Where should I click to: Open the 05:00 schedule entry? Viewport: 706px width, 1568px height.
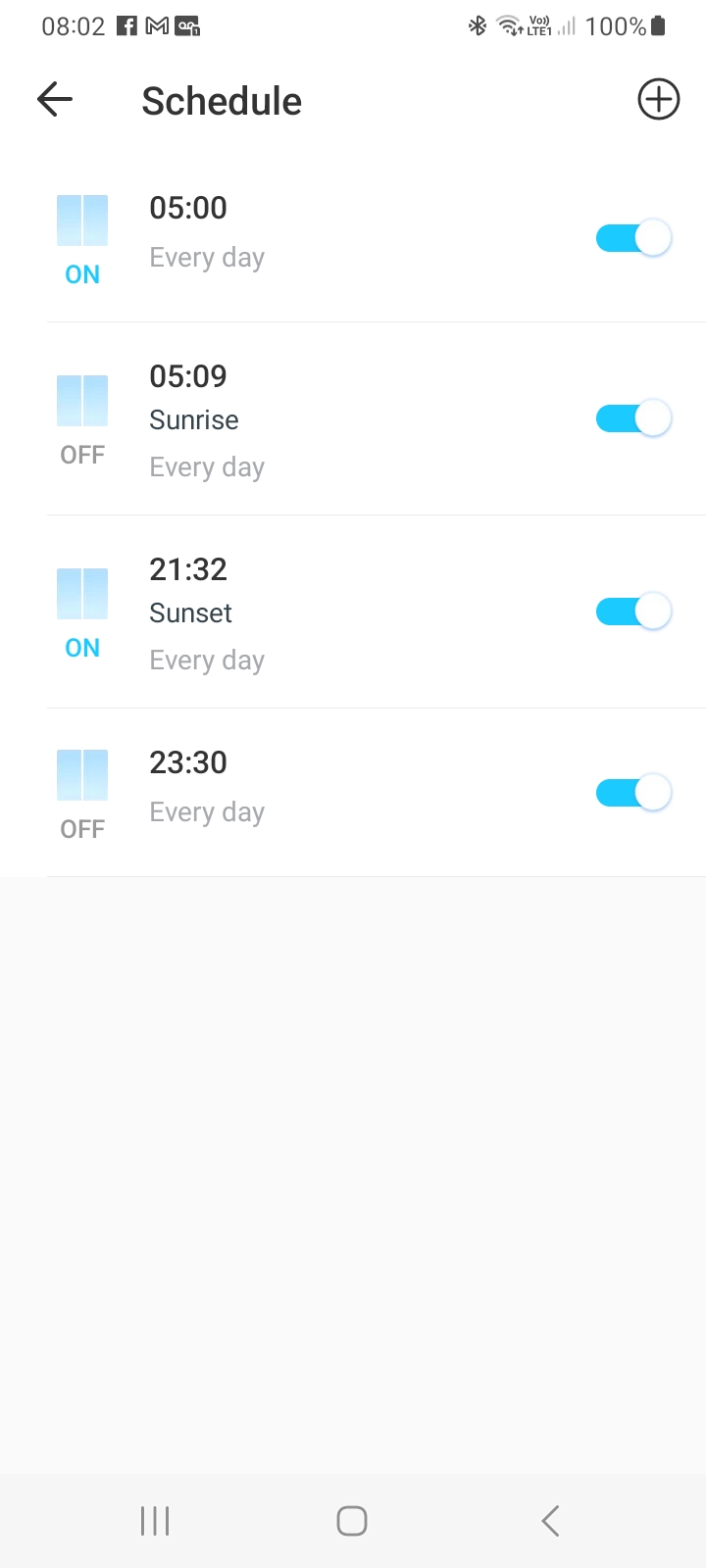(x=188, y=209)
